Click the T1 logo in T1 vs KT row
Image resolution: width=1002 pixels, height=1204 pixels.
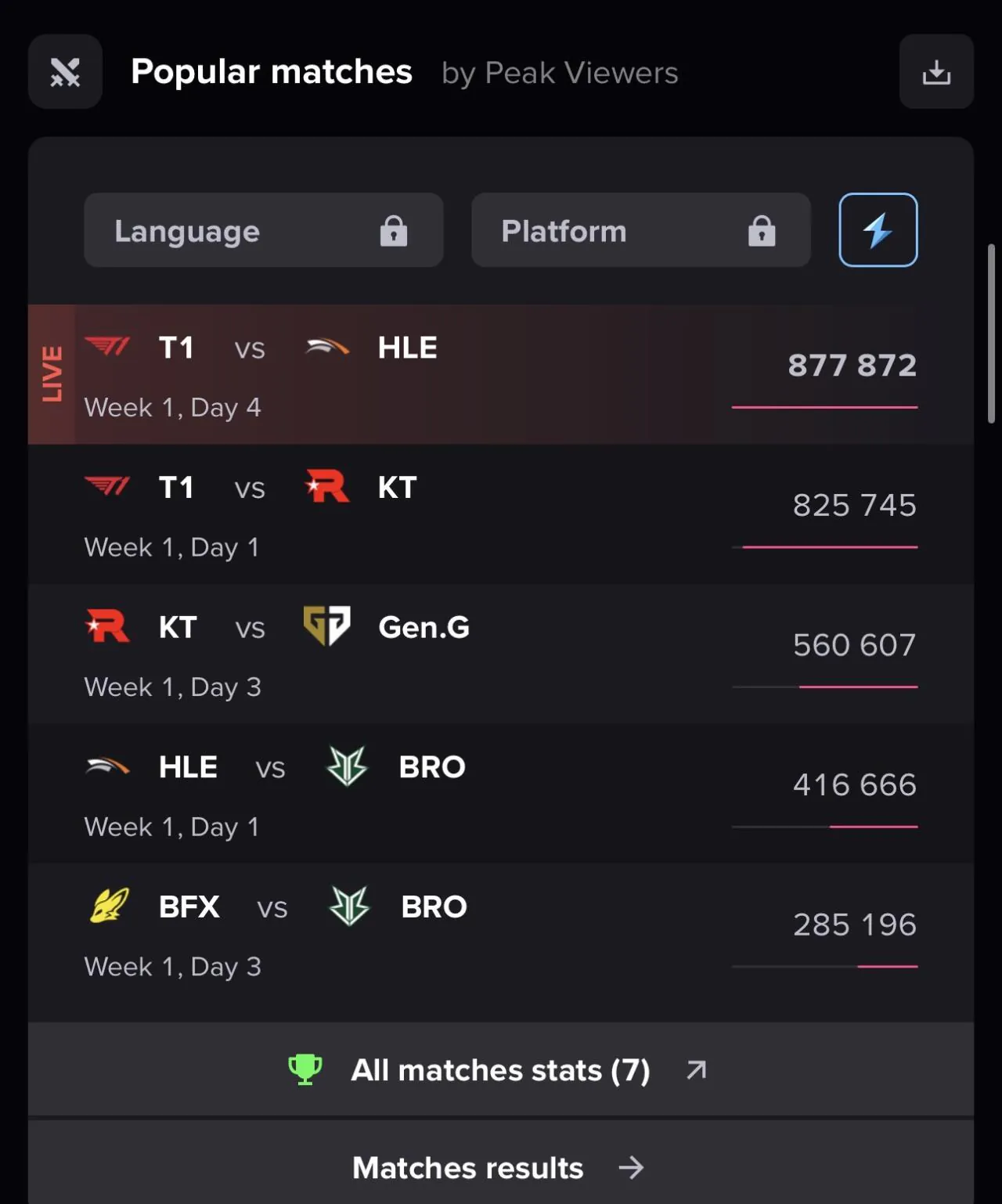(x=107, y=487)
